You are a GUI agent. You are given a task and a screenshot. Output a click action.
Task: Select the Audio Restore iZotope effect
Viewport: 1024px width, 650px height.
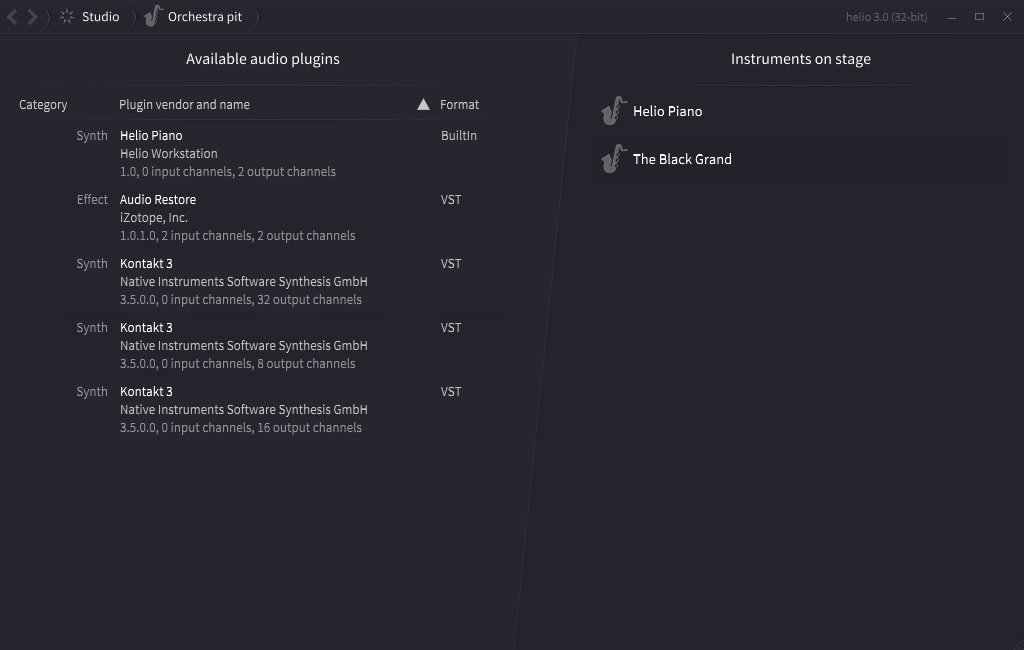(x=263, y=218)
